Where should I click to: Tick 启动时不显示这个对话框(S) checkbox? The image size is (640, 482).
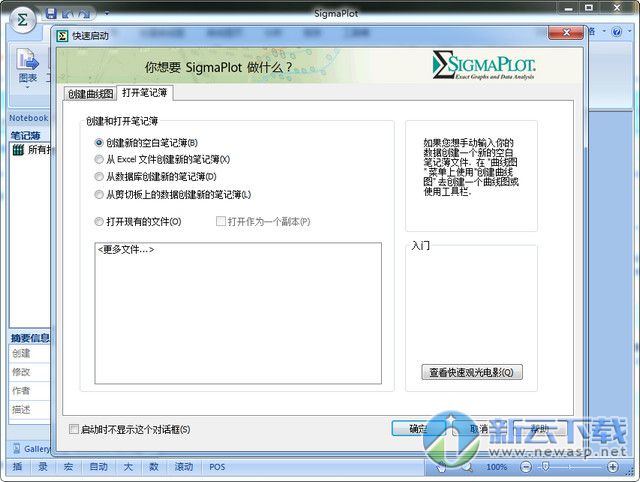74,429
